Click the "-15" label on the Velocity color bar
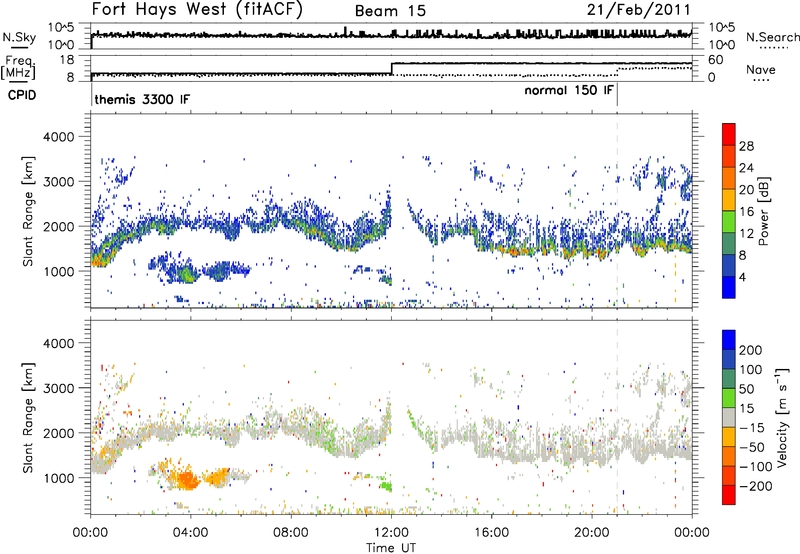This screenshot has height=554, width=800. click(x=752, y=427)
